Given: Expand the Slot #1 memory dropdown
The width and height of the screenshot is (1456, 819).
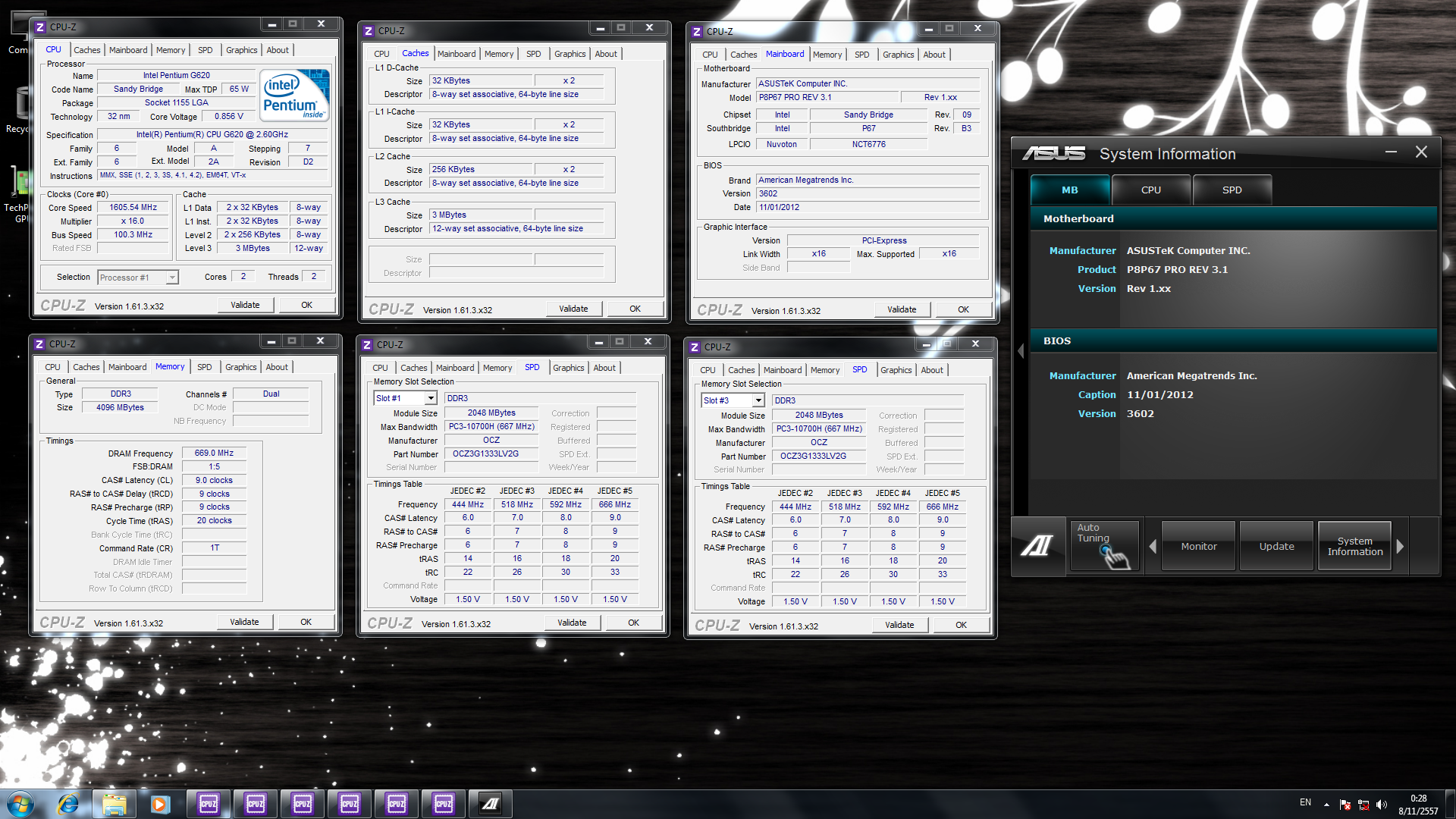Looking at the screenshot, I should pos(430,398).
